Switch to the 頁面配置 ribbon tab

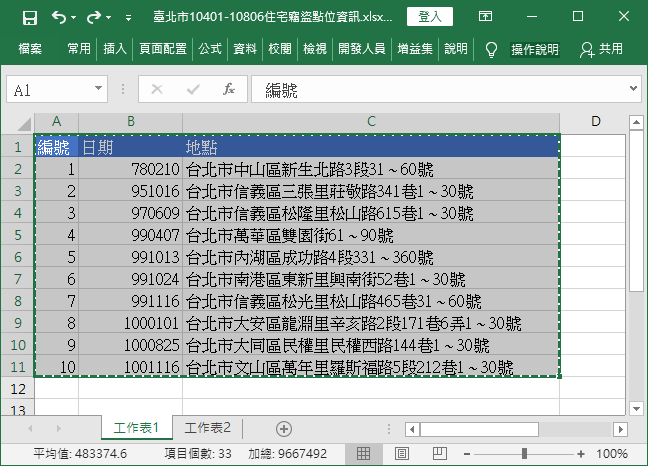click(x=163, y=49)
